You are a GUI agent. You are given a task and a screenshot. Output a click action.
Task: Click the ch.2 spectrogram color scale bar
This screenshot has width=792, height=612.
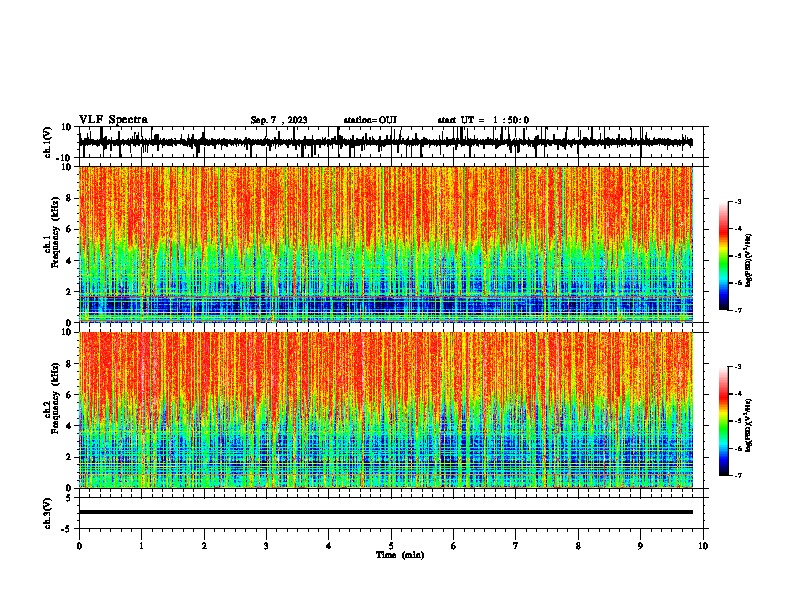pos(724,421)
